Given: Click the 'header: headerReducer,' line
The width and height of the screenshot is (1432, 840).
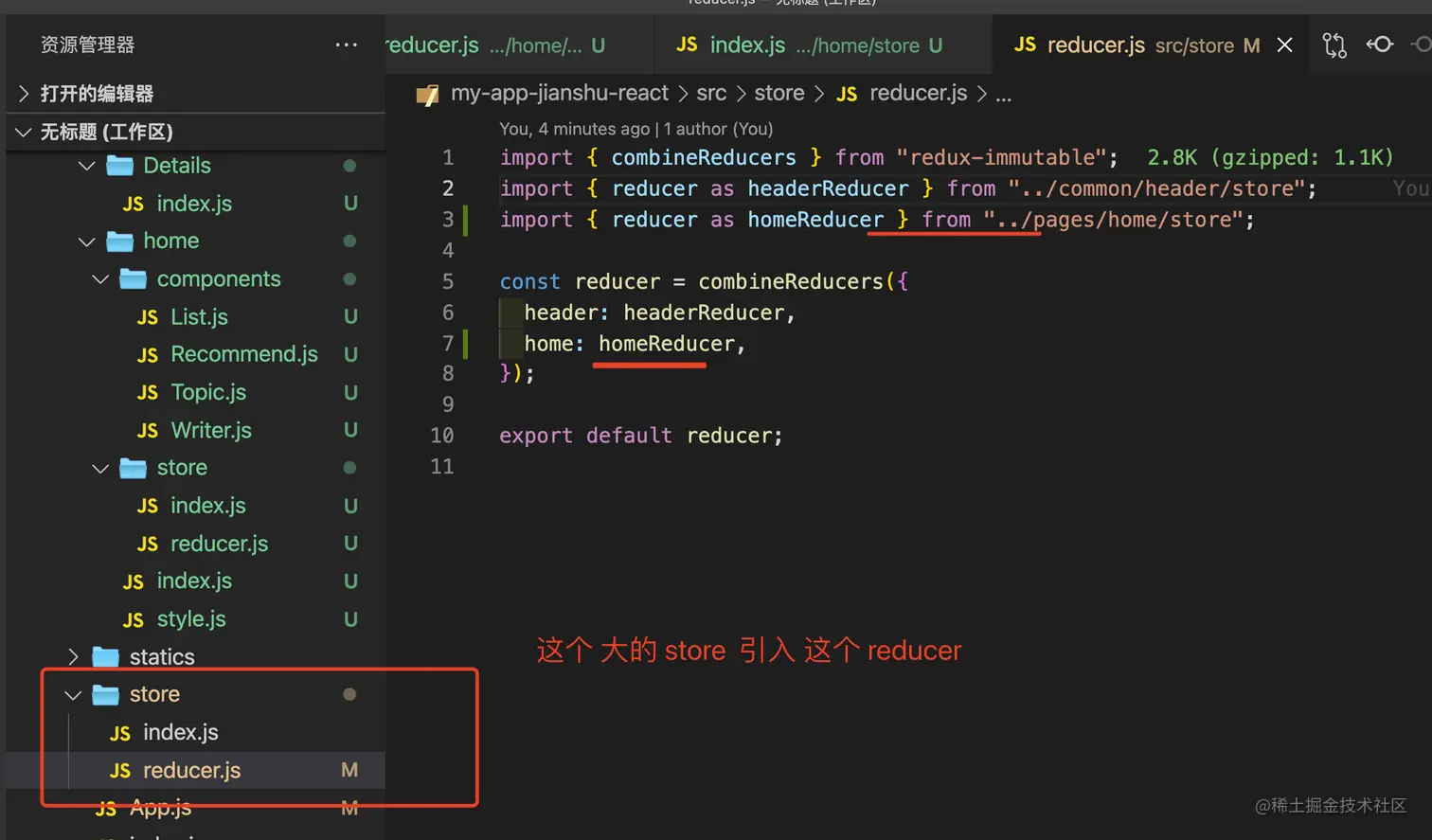Looking at the screenshot, I should (659, 313).
